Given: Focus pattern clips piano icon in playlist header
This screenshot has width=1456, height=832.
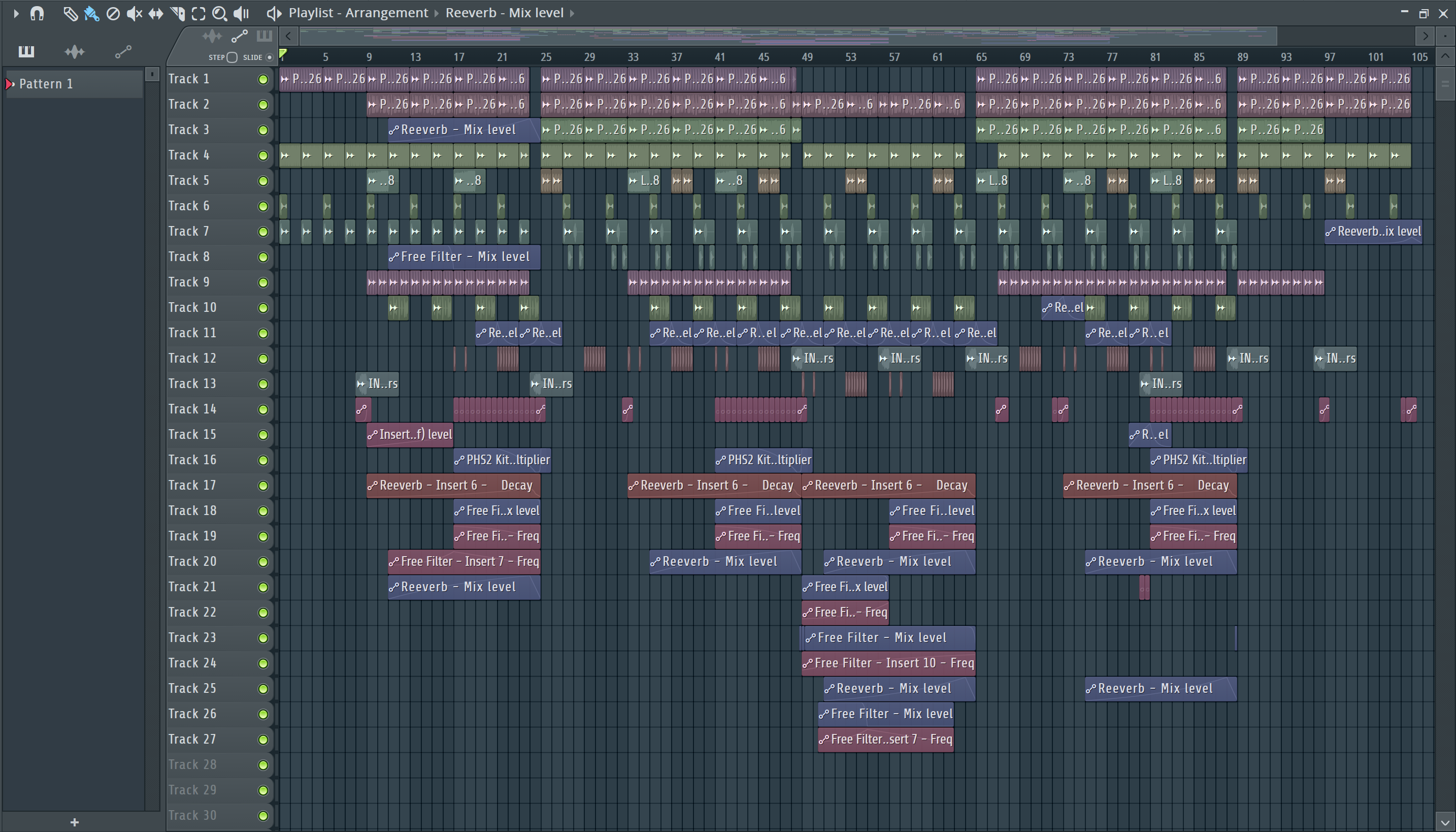Looking at the screenshot, I should tap(264, 36).
